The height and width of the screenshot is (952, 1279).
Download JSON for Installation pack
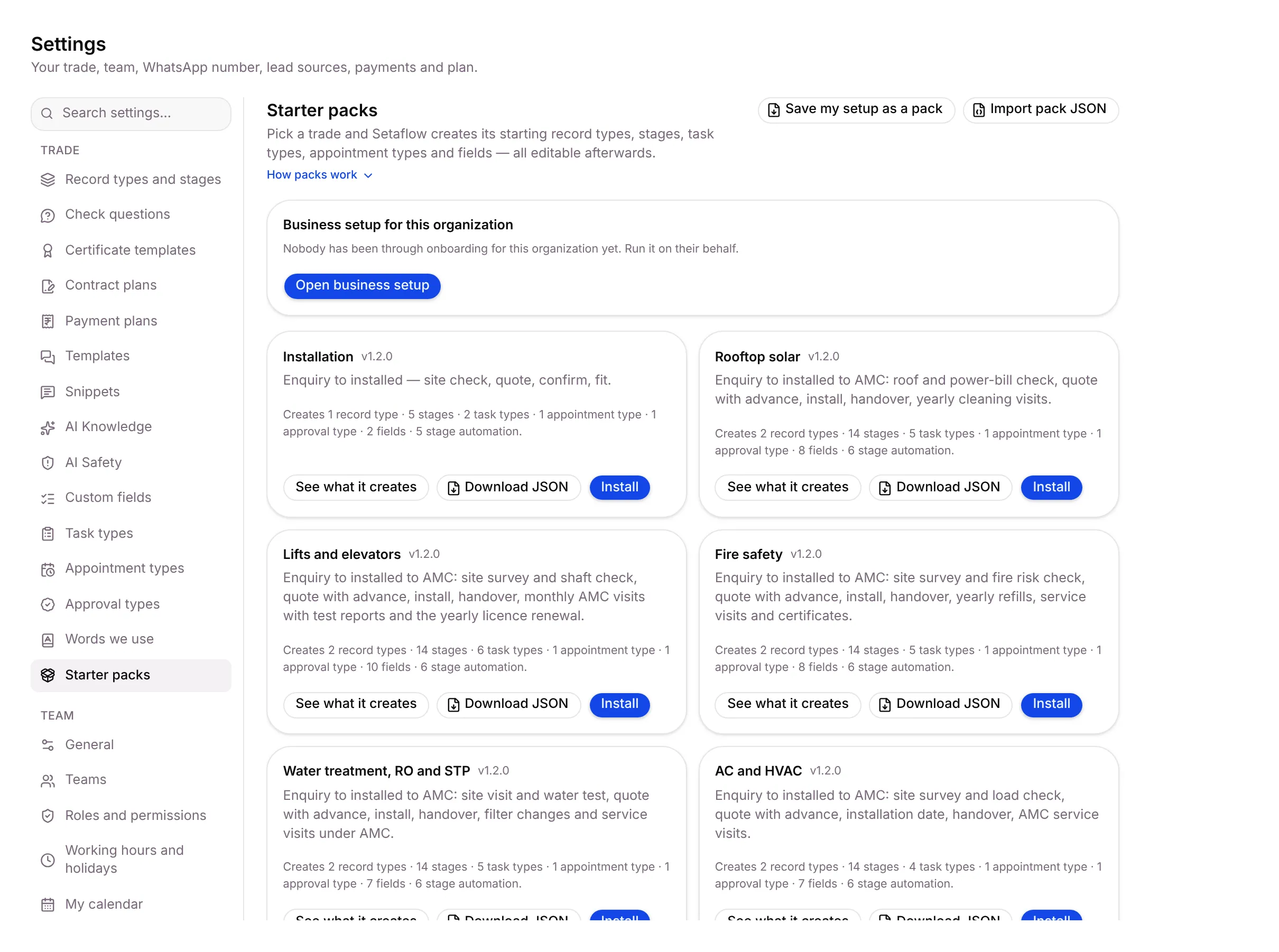(508, 487)
